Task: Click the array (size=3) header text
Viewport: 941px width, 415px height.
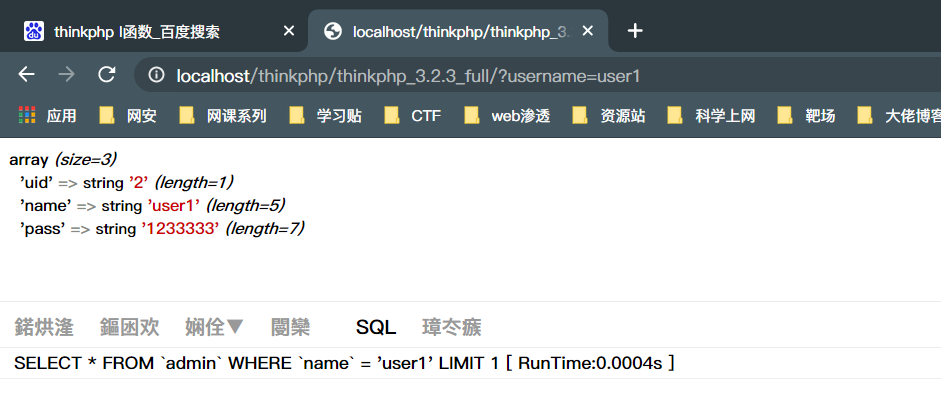Action: 63,160
